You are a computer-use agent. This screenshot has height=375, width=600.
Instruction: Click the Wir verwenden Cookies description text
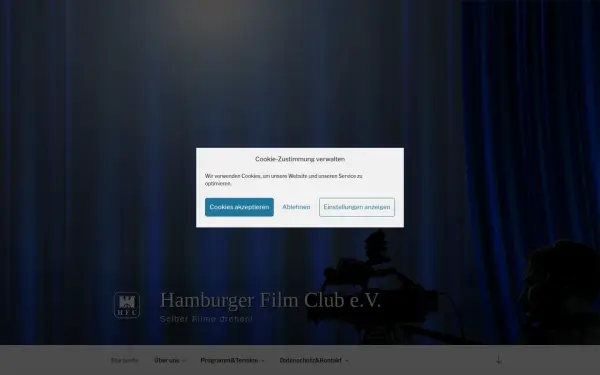284,180
